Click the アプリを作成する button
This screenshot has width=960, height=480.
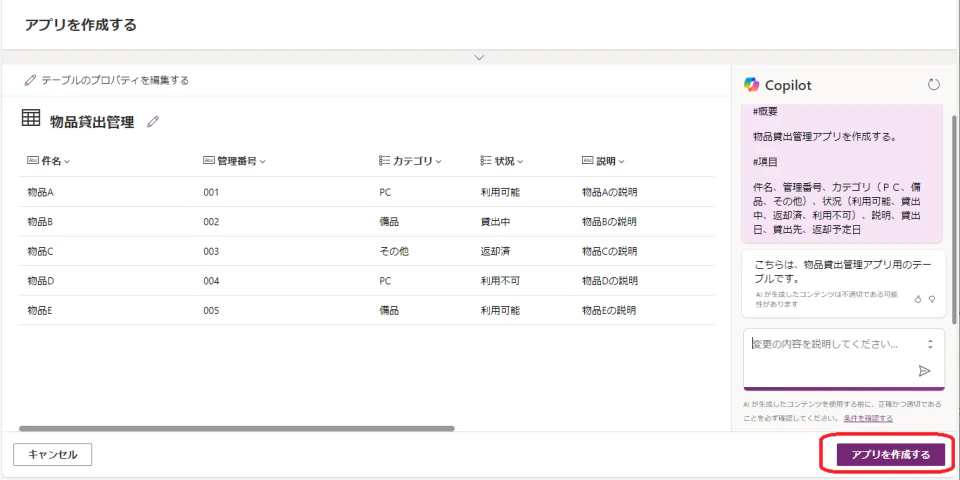click(x=890, y=454)
